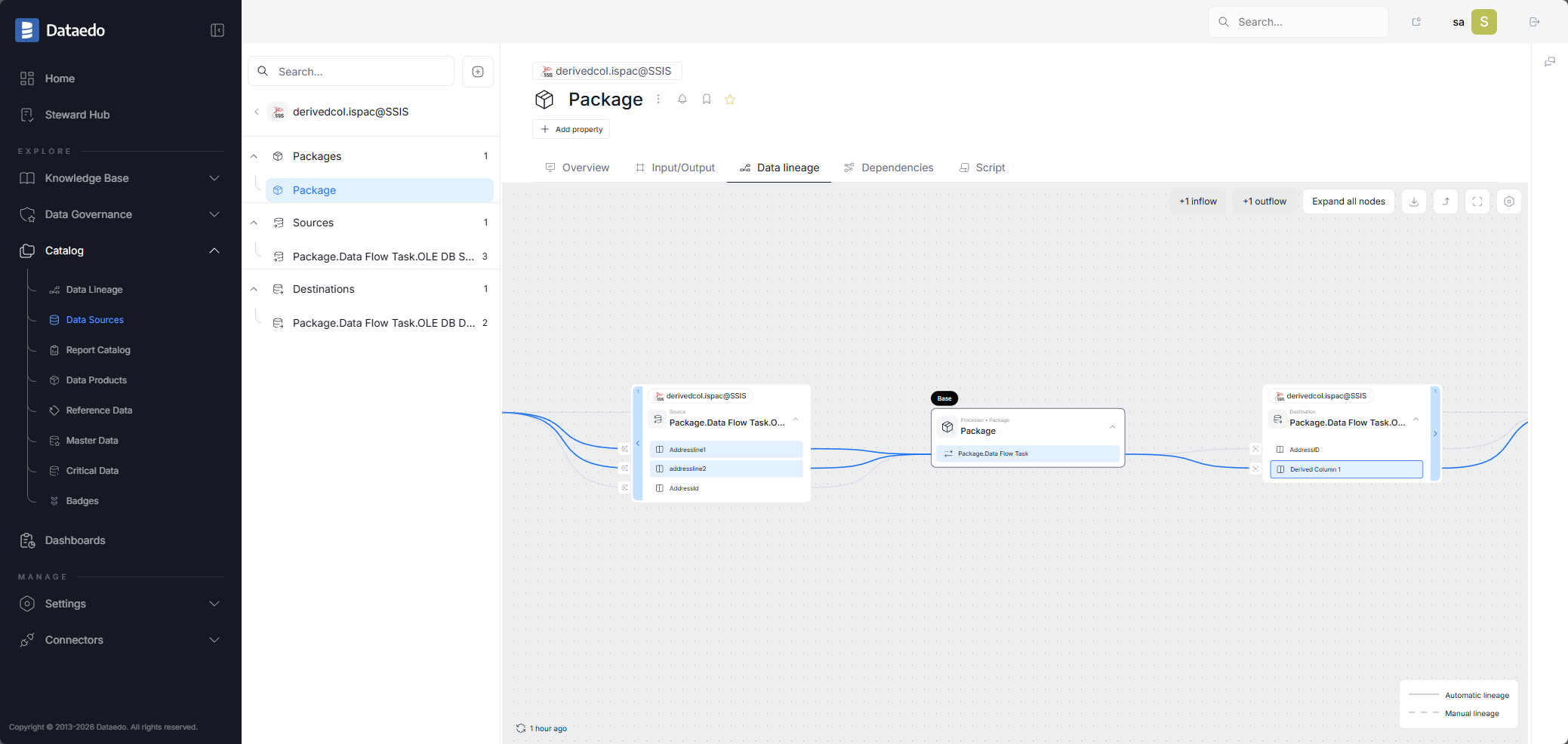Collapse the left sidebar panel

(x=217, y=30)
